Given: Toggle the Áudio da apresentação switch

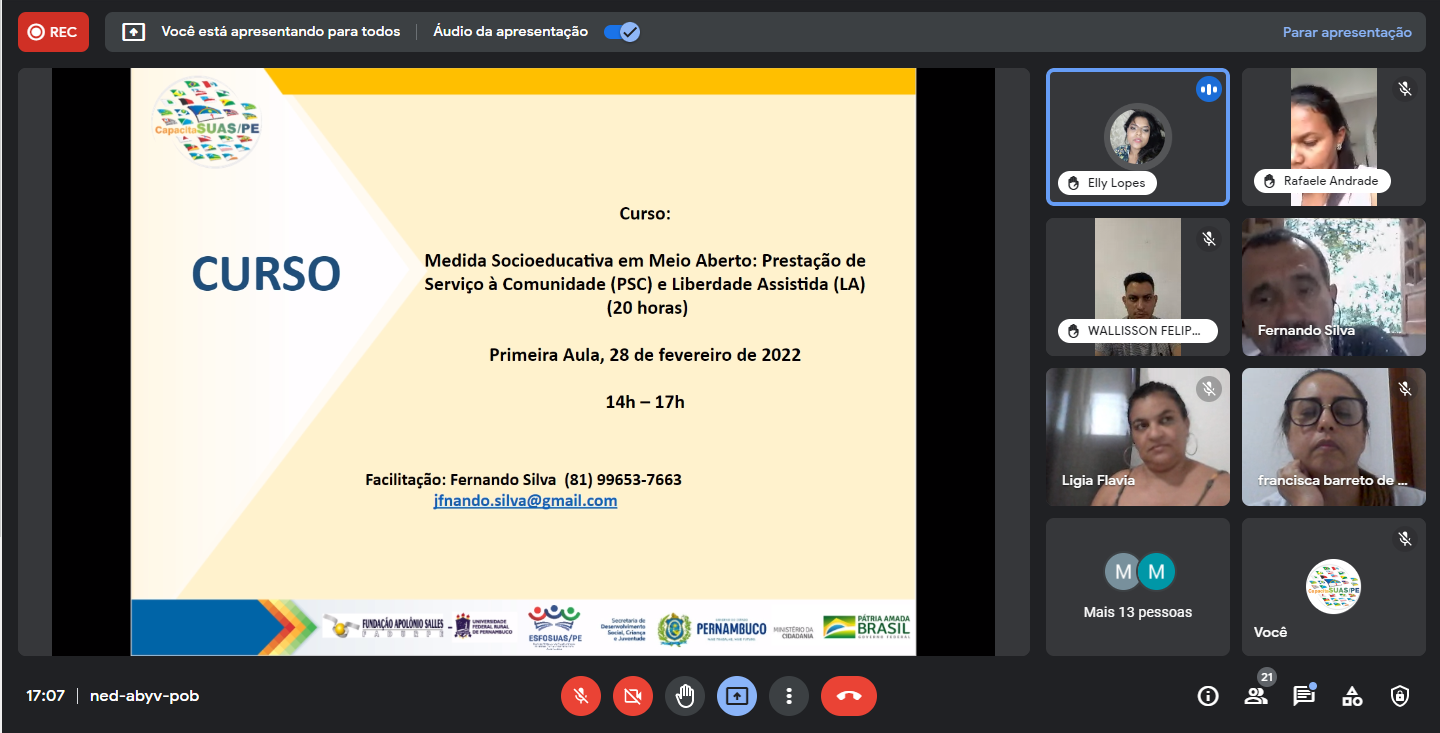Looking at the screenshot, I should (x=621, y=32).
